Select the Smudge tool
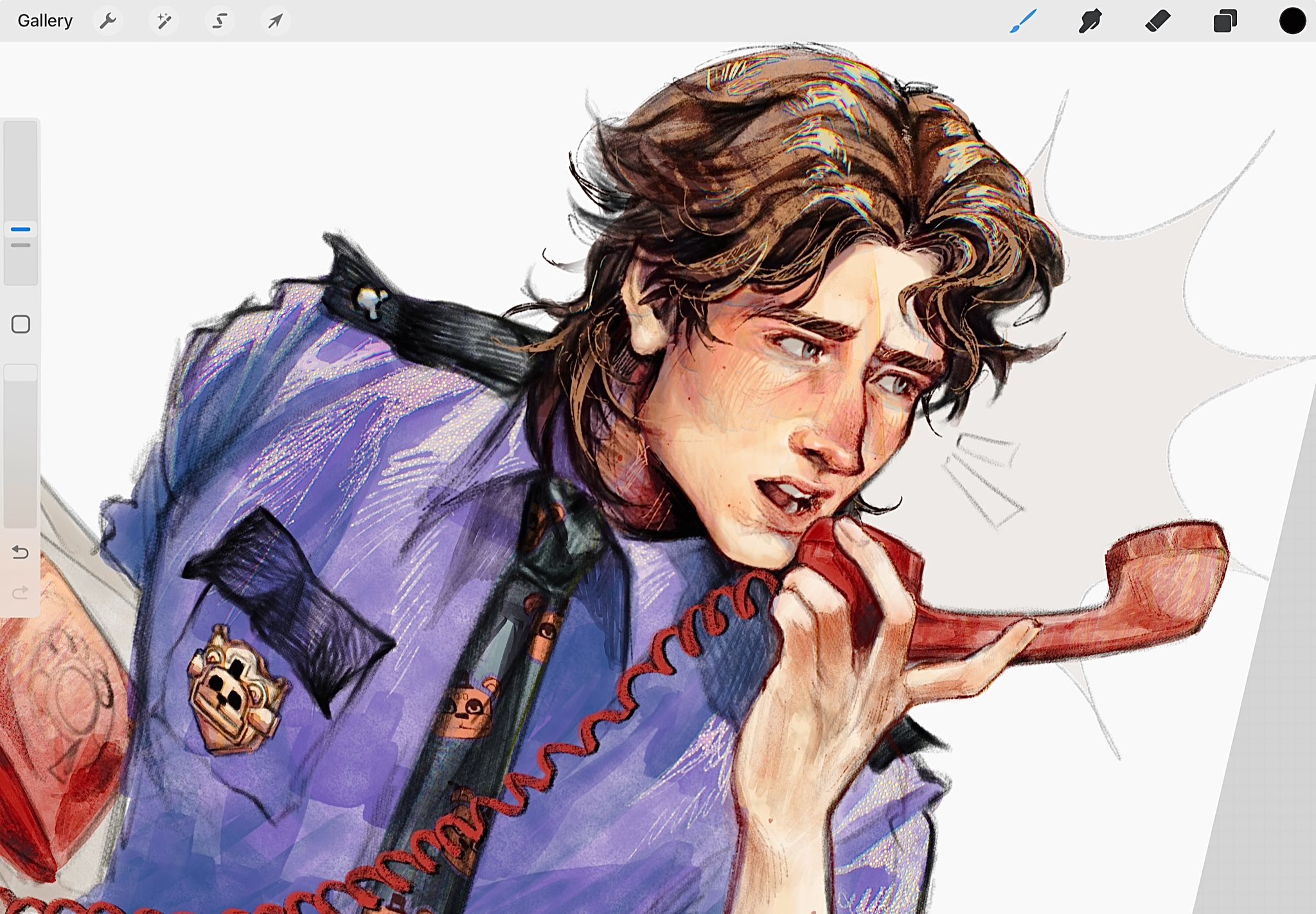This screenshot has width=1316, height=914. click(x=1090, y=21)
